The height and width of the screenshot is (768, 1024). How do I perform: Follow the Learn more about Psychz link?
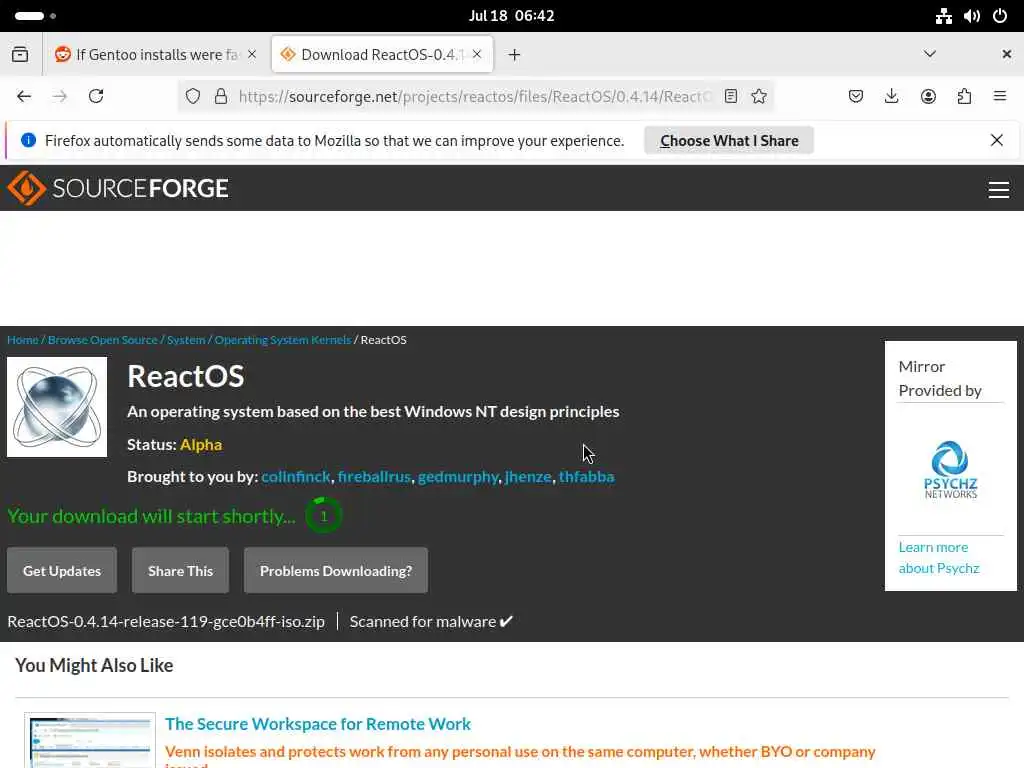(x=938, y=558)
